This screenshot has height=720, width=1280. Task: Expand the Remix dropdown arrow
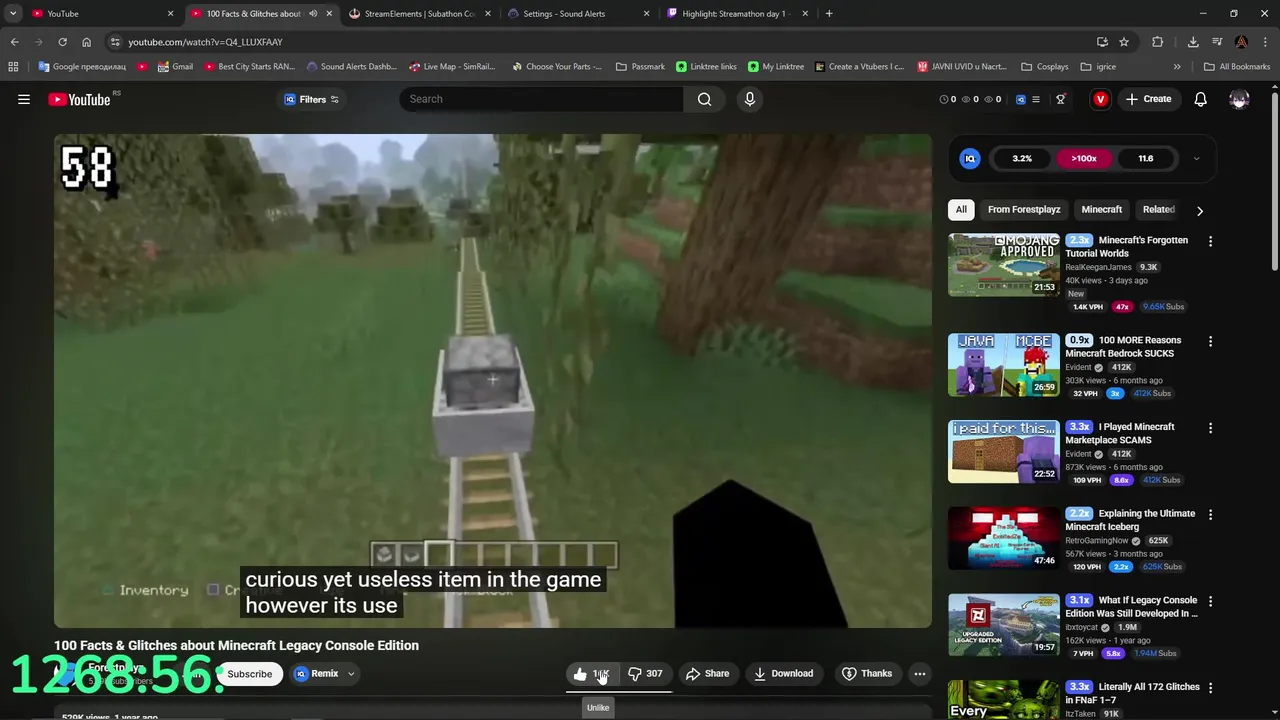point(351,674)
